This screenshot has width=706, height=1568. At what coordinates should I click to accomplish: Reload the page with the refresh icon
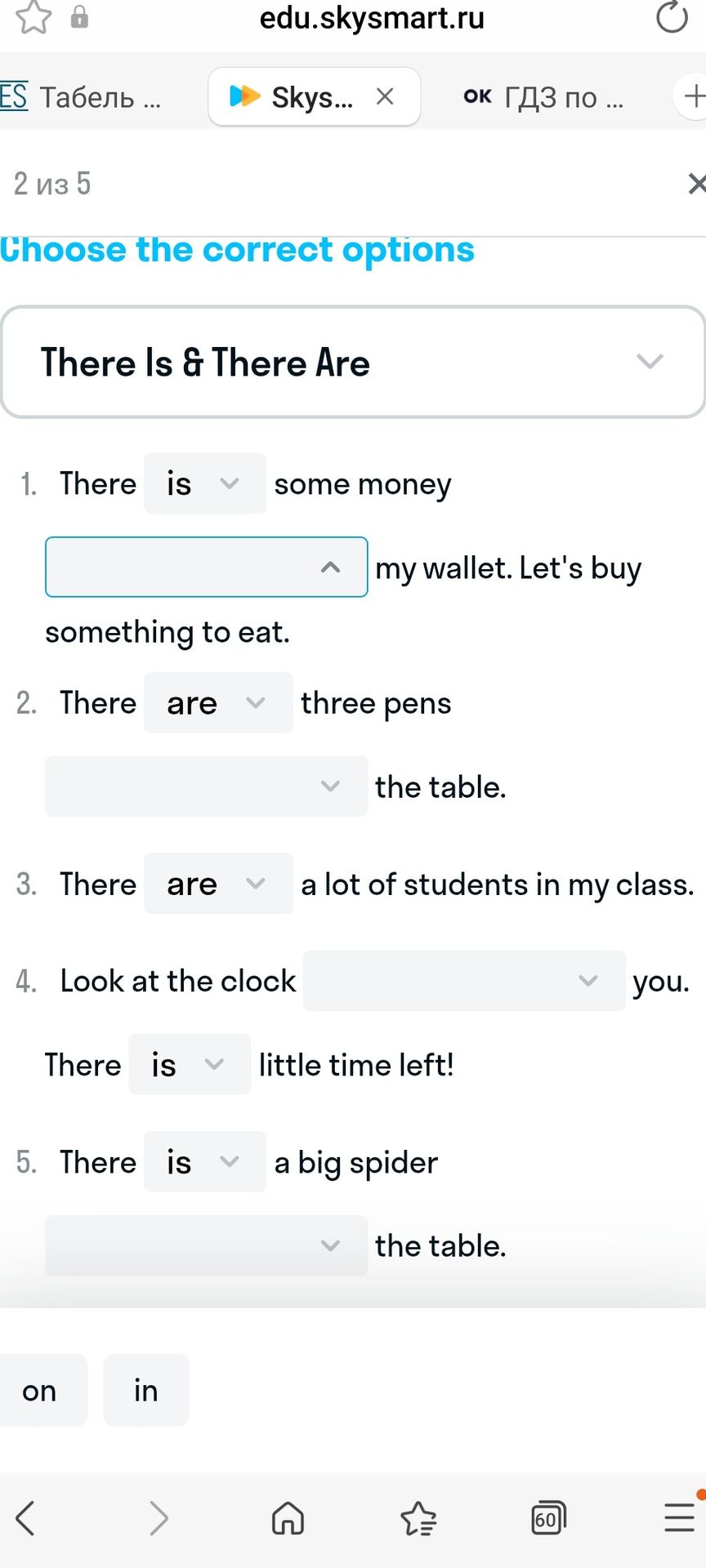point(672,17)
